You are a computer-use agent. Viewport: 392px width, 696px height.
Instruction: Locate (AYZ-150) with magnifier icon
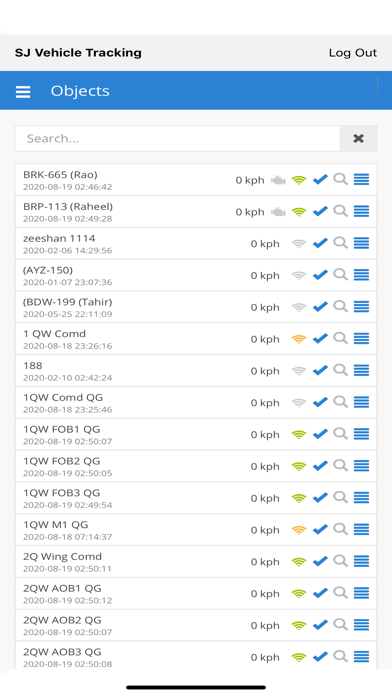click(341, 274)
